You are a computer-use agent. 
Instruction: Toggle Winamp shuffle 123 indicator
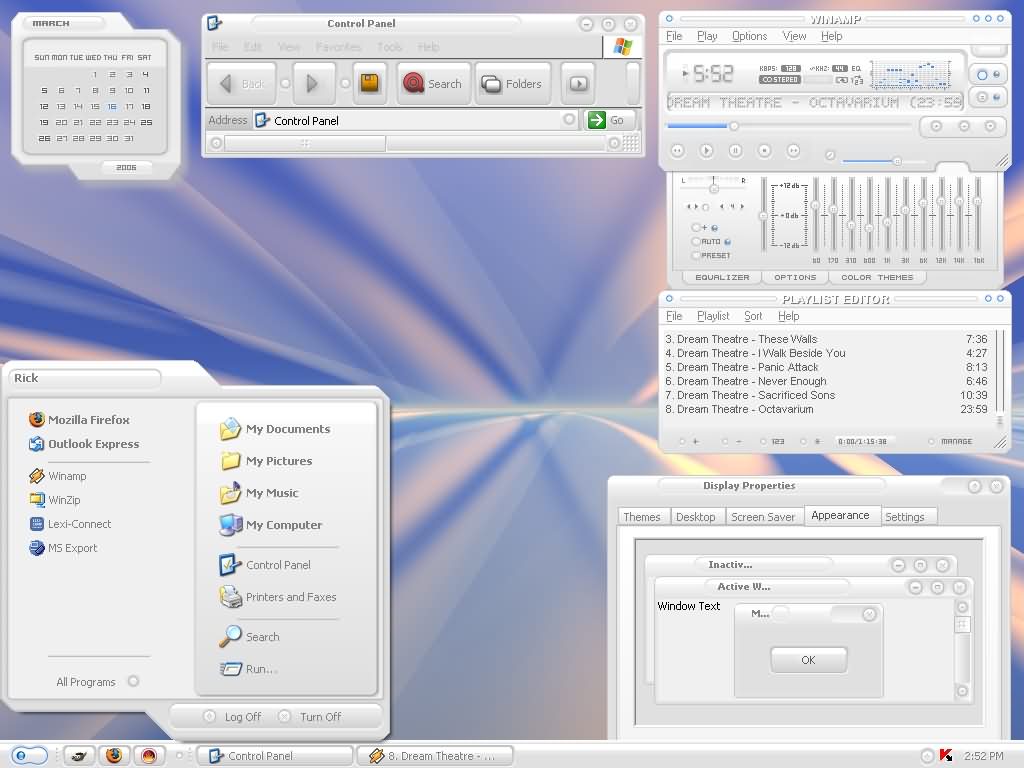(857, 80)
